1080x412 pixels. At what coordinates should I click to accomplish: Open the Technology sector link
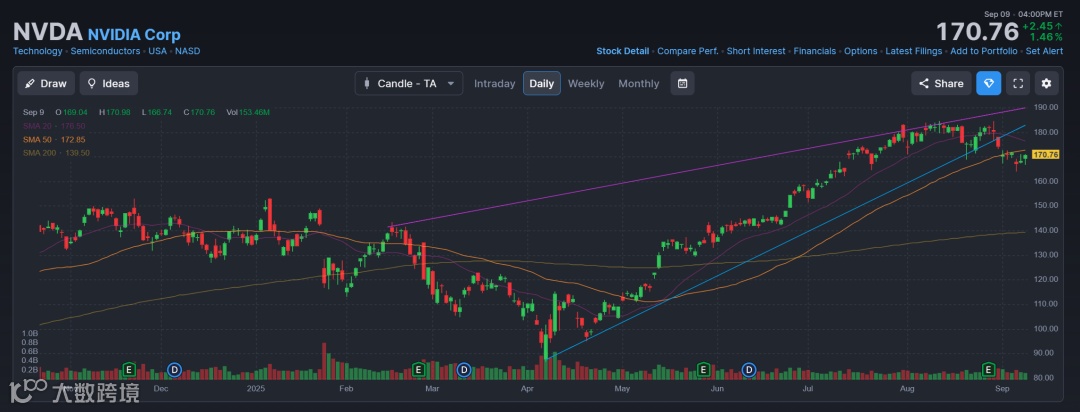38,51
